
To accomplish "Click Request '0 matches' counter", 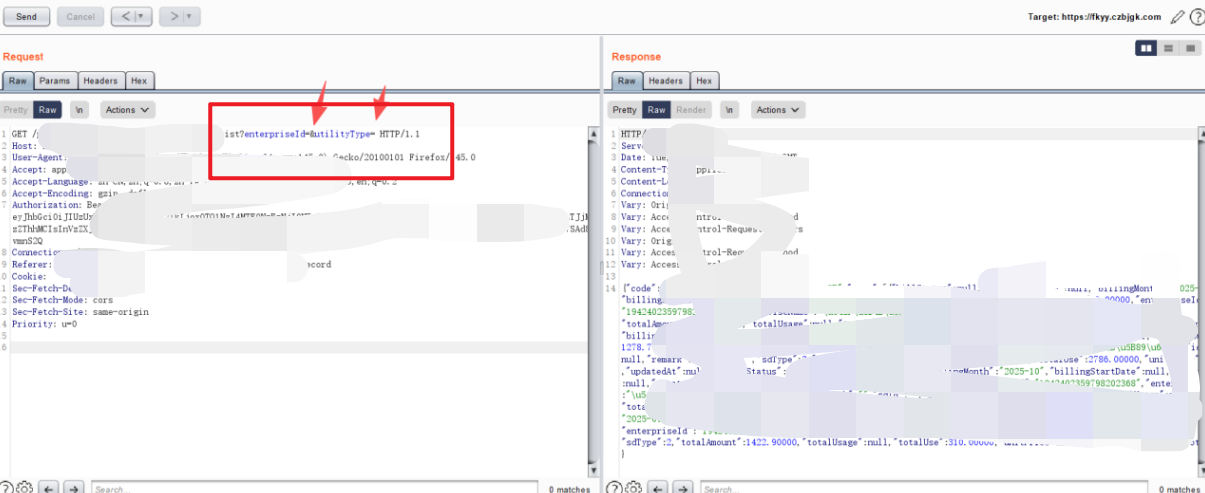I will coord(568,489).
